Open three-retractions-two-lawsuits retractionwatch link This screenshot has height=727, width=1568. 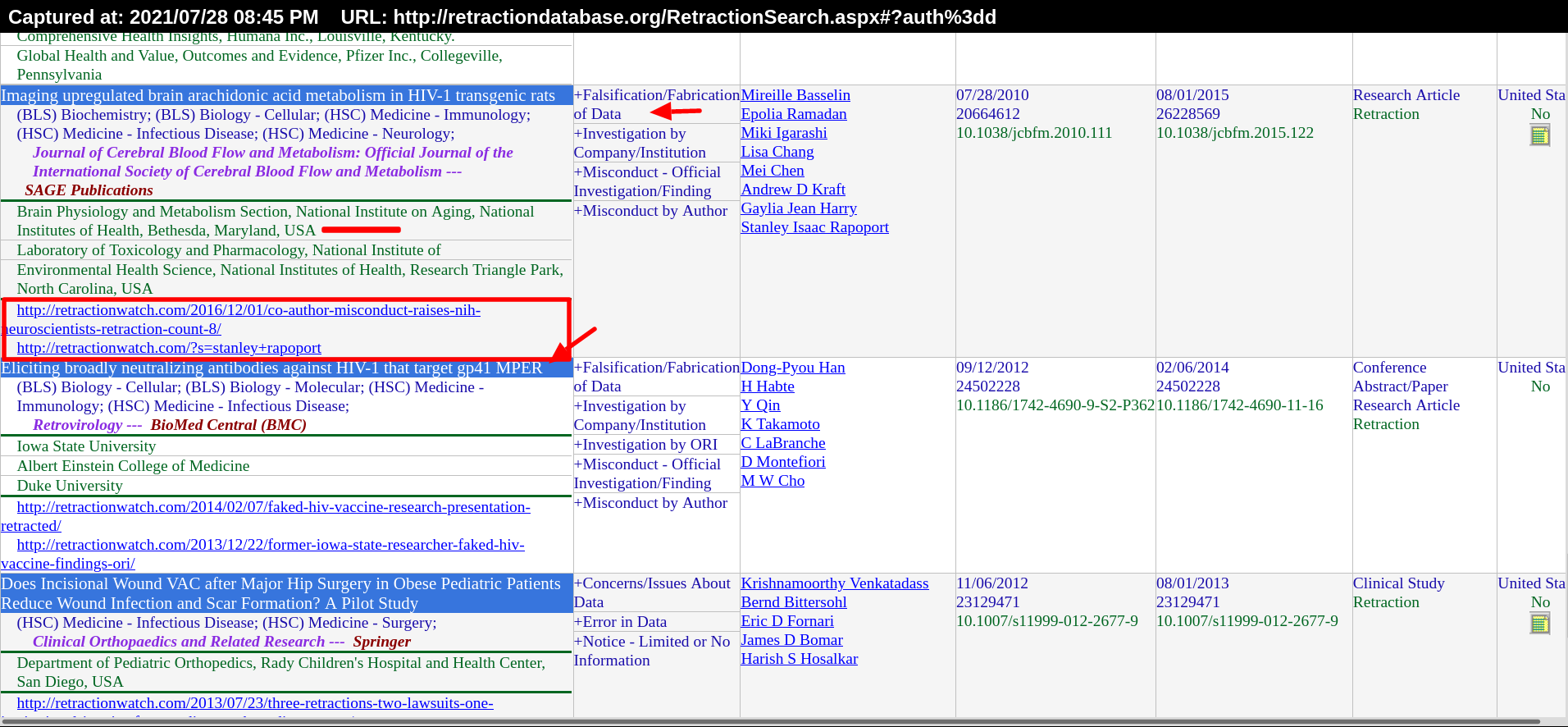pyautogui.click(x=255, y=703)
